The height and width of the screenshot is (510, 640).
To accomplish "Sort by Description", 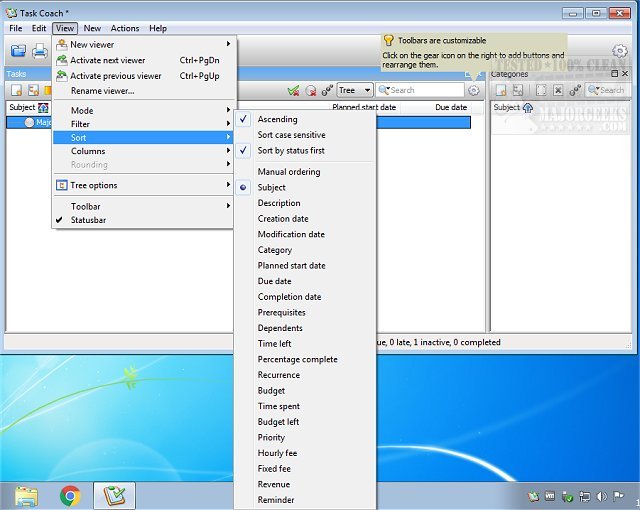I will coord(305,203).
